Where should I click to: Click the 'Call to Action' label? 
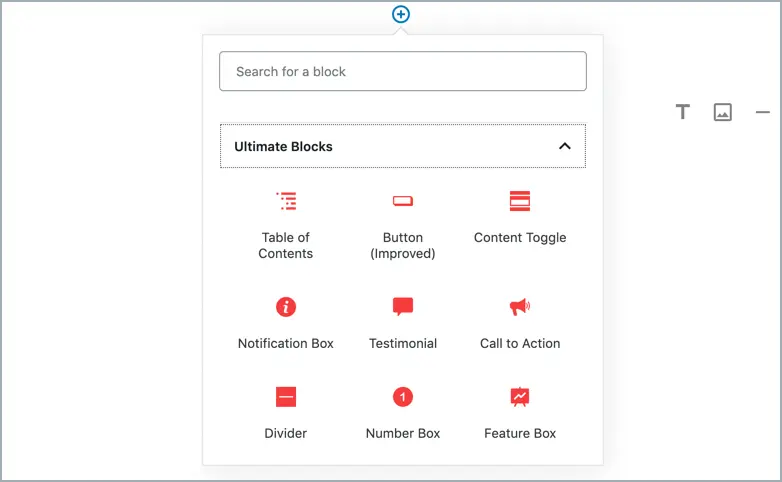[x=520, y=343]
